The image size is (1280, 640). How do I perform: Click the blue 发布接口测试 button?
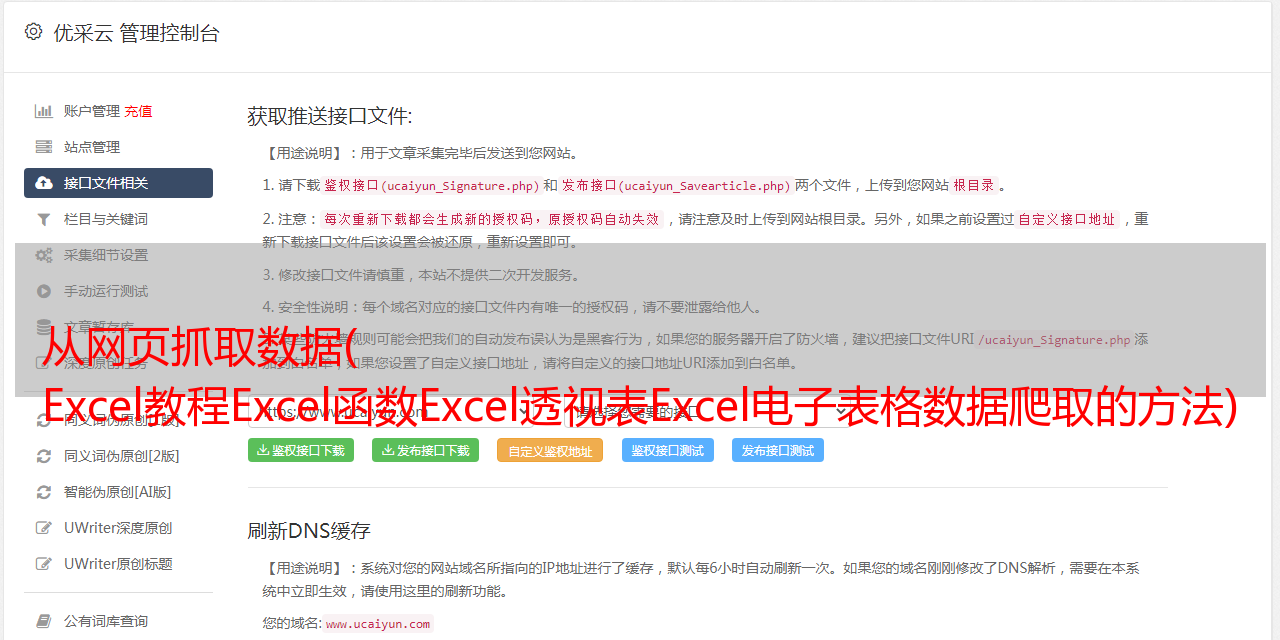coord(778,450)
